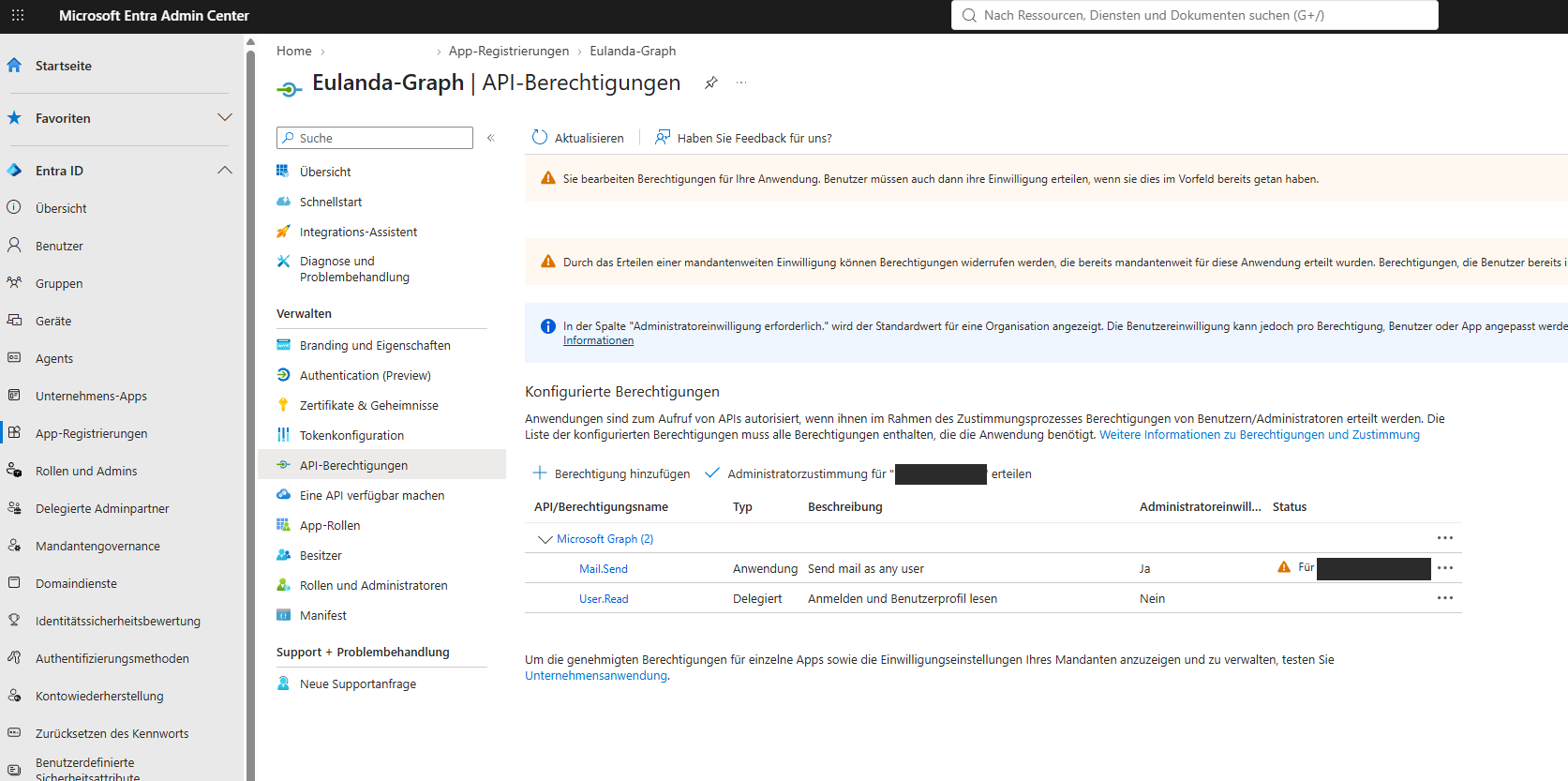Click Administratorzustimmung erteilen button
Viewport: 1568px width, 781px height.
pyautogui.click(x=868, y=473)
